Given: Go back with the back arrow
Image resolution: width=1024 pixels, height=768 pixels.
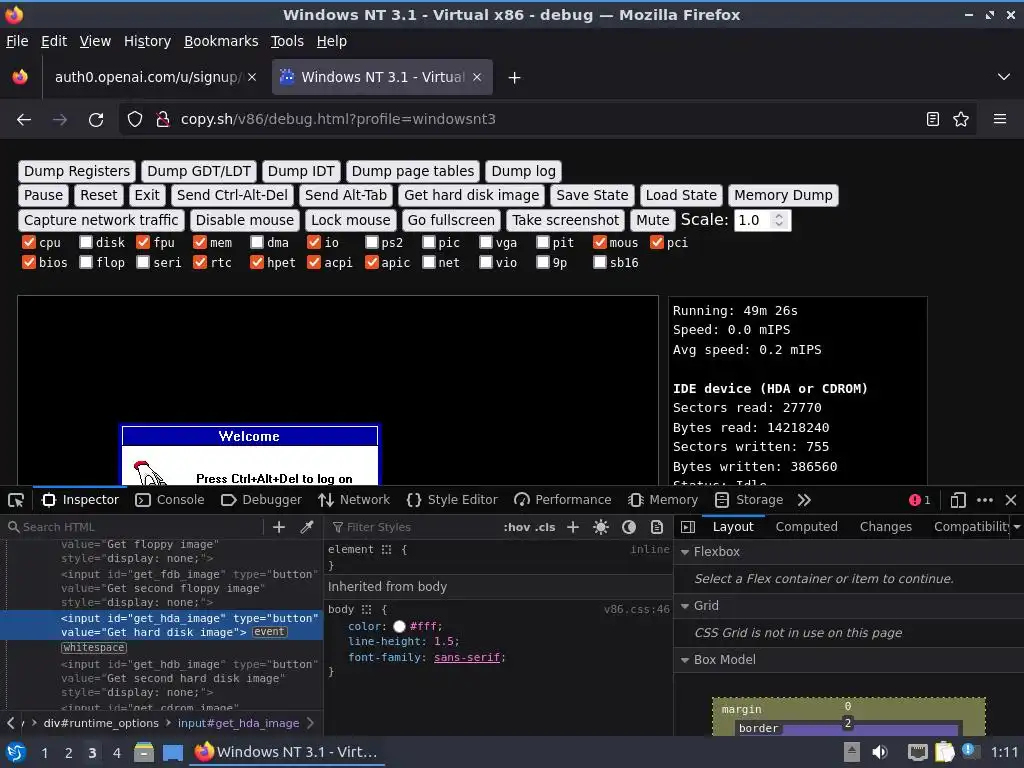Looking at the screenshot, I should (24, 120).
